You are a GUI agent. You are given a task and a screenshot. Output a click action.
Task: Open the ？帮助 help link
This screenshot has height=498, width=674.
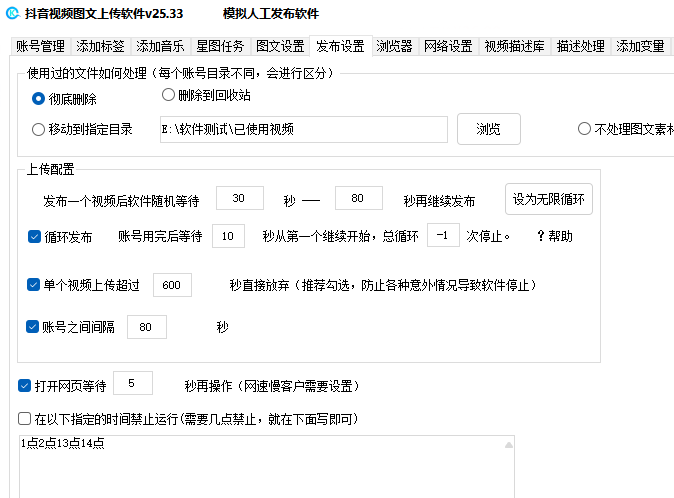click(555, 237)
